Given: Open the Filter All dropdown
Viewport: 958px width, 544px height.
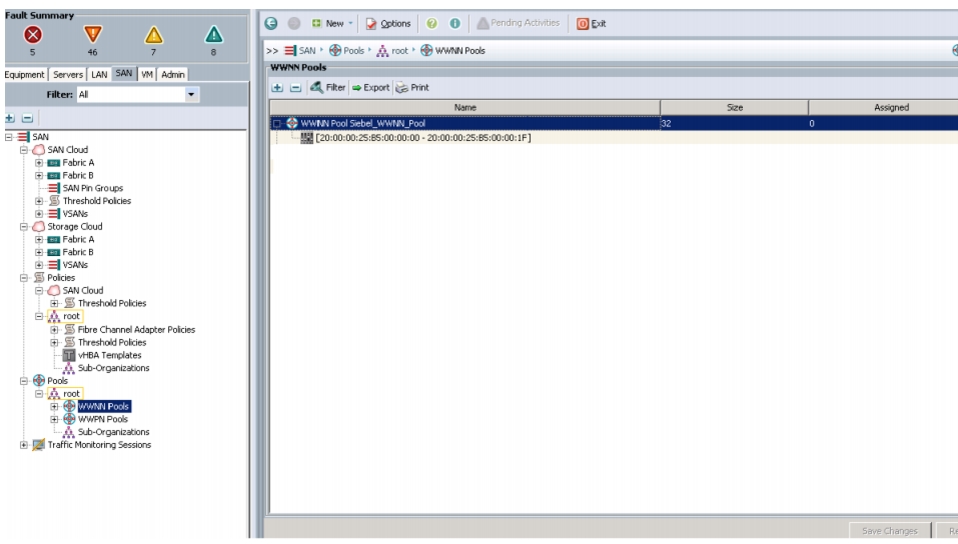Looking at the screenshot, I should click(191, 95).
